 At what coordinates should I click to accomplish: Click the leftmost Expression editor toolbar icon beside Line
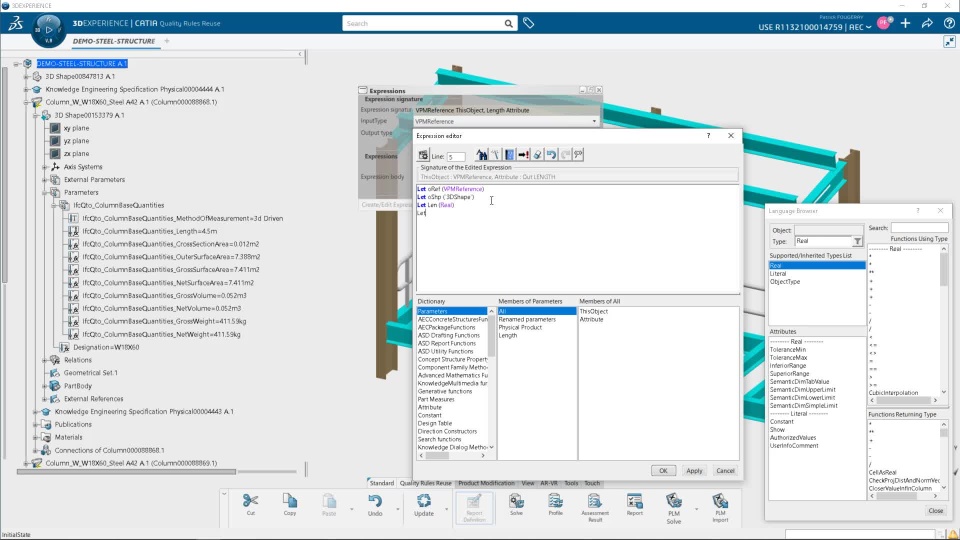point(423,156)
